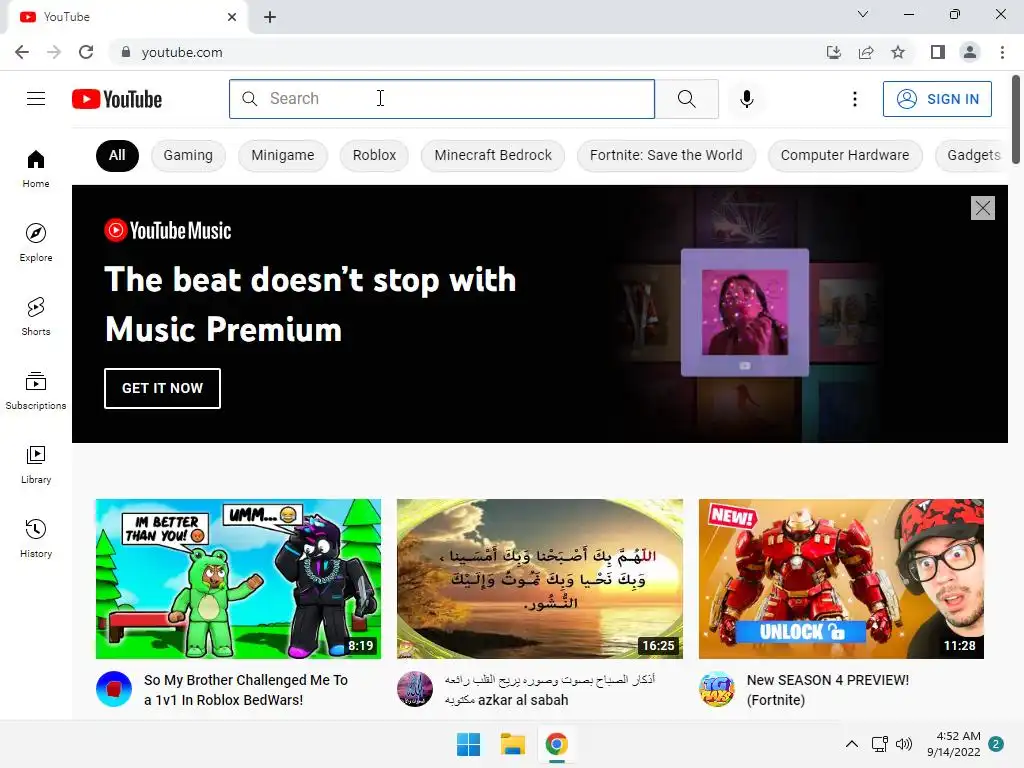Click Chrome icon in taskbar
This screenshot has width=1024, height=768.
click(x=556, y=744)
